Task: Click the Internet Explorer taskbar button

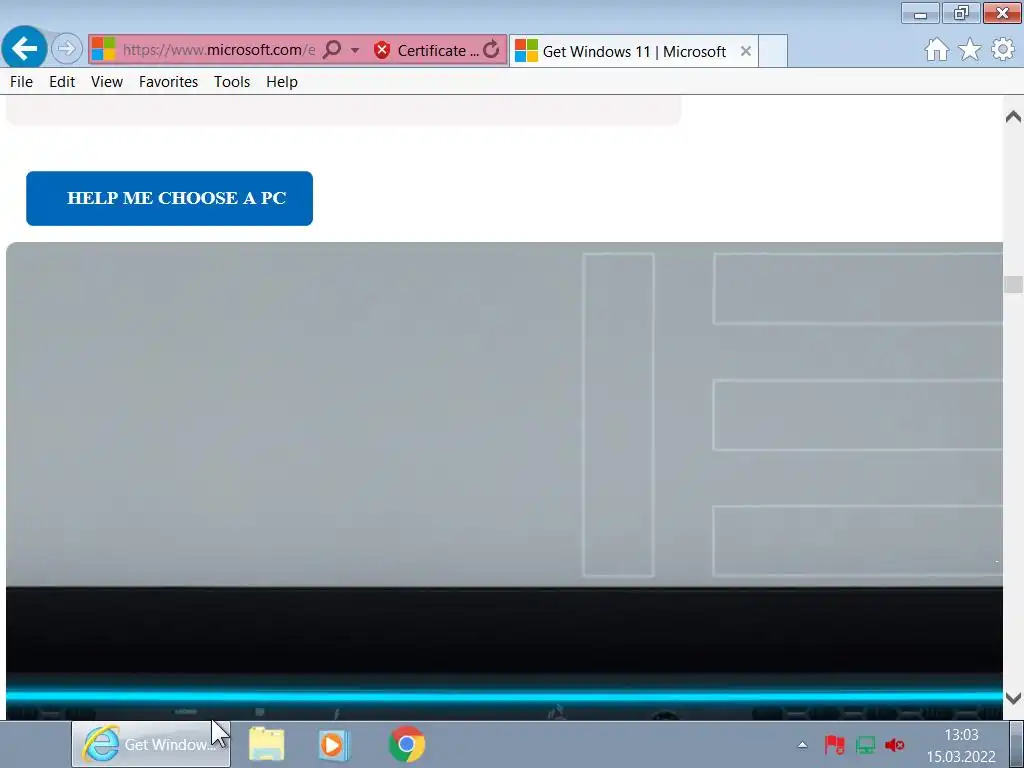Action: [x=151, y=744]
